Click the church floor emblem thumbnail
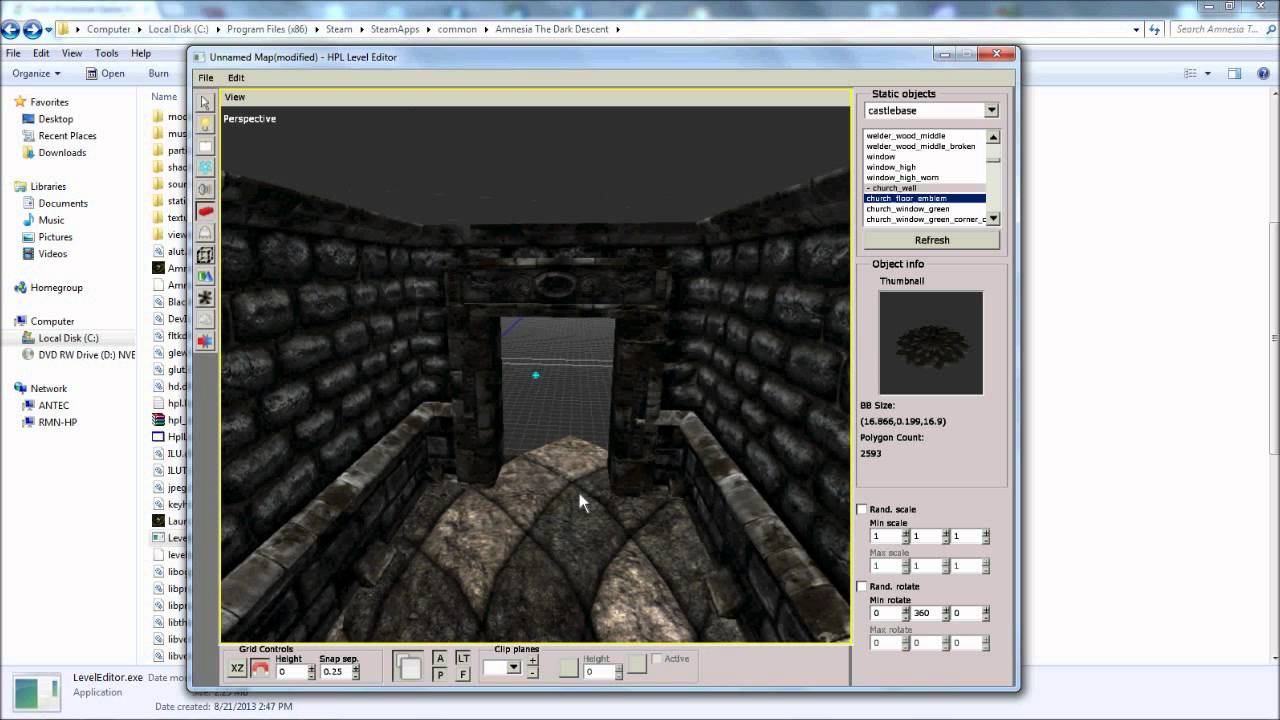Viewport: 1280px width, 720px height. (x=931, y=343)
